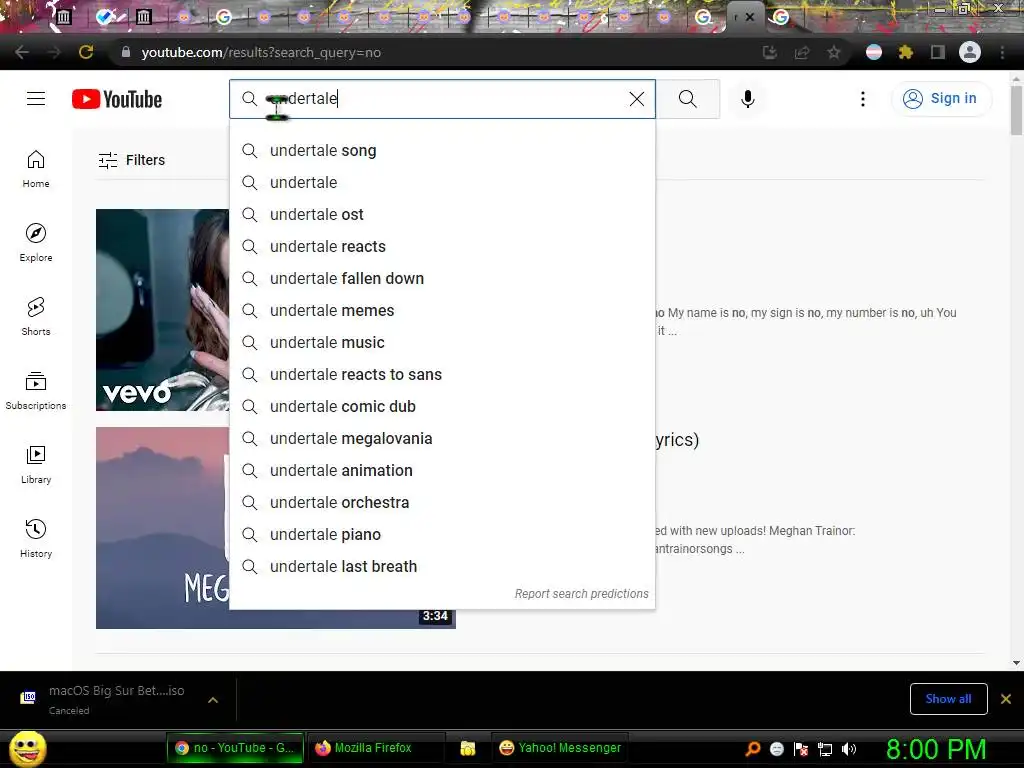Open Explore in the sidebar

tap(36, 243)
